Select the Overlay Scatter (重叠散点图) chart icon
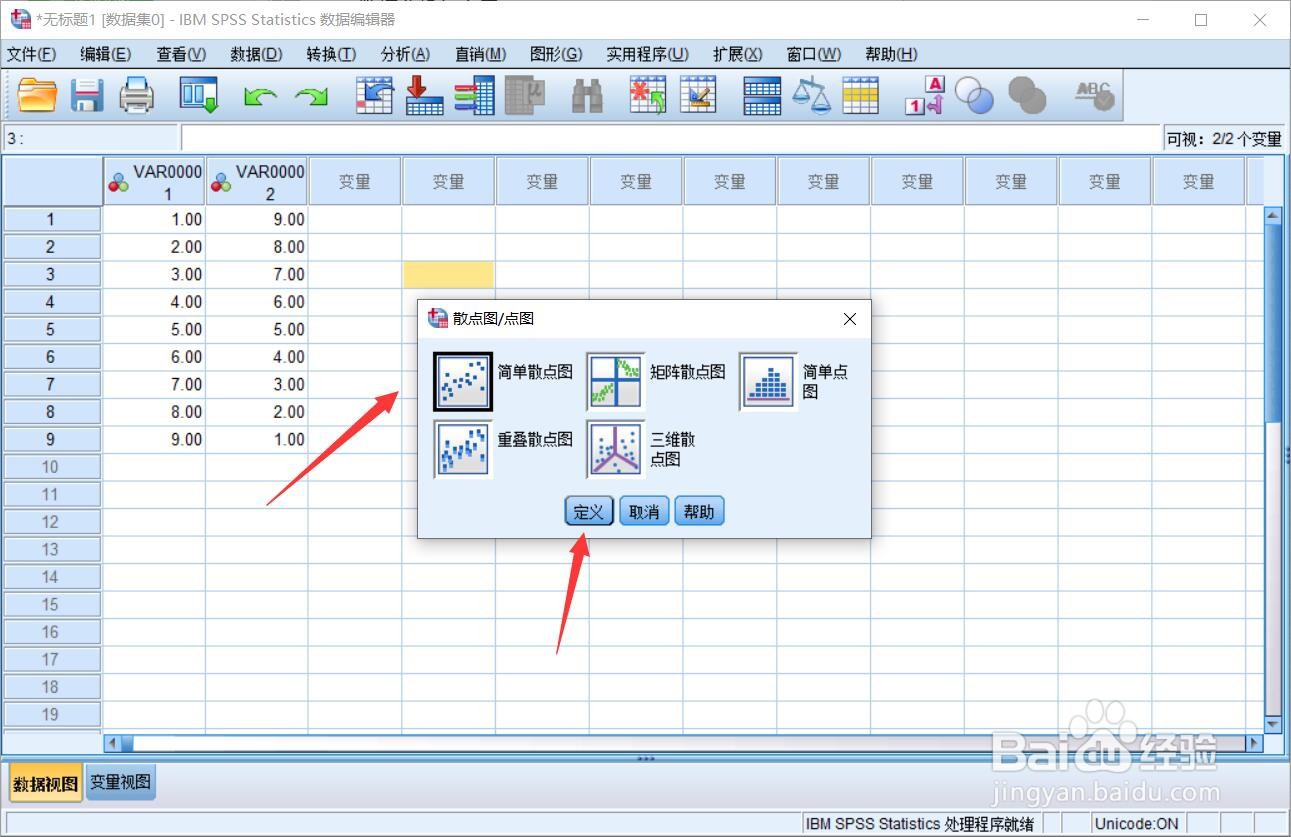 pyautogui.click(x=463, y=449)
